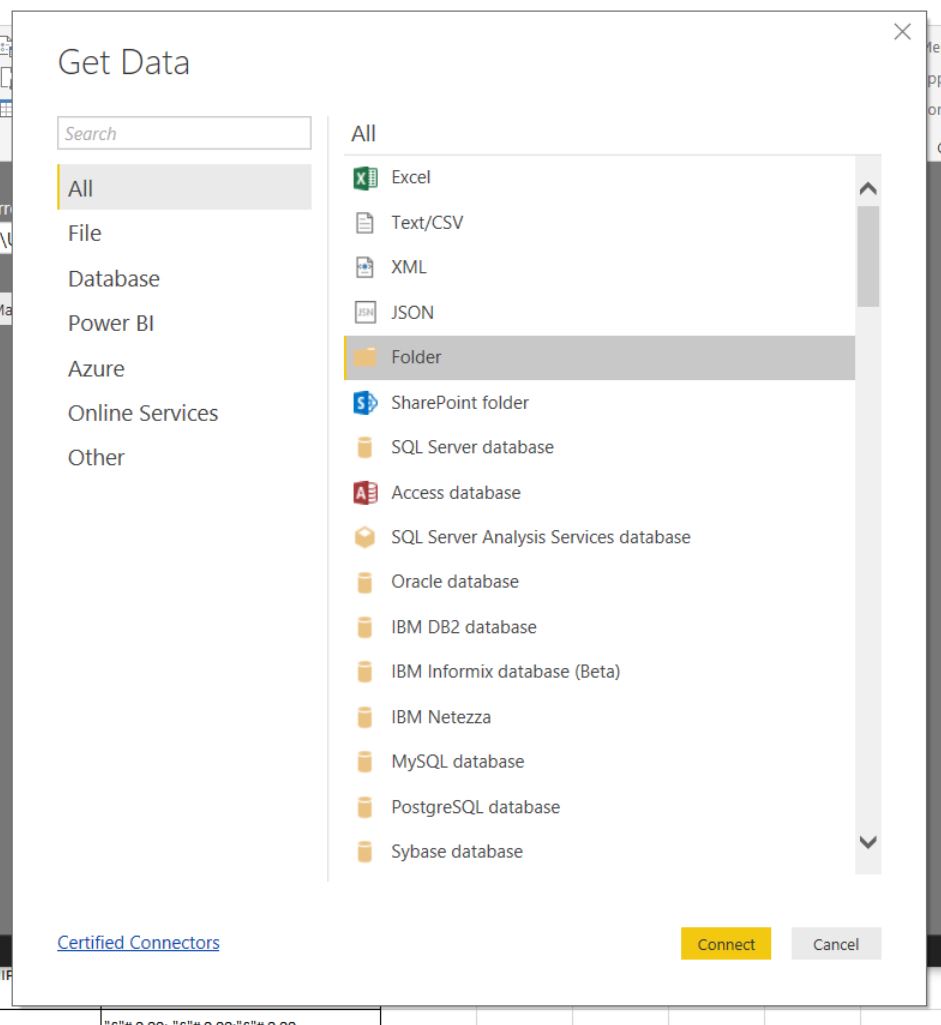Show the Online Services category

(x=143, y=413)
